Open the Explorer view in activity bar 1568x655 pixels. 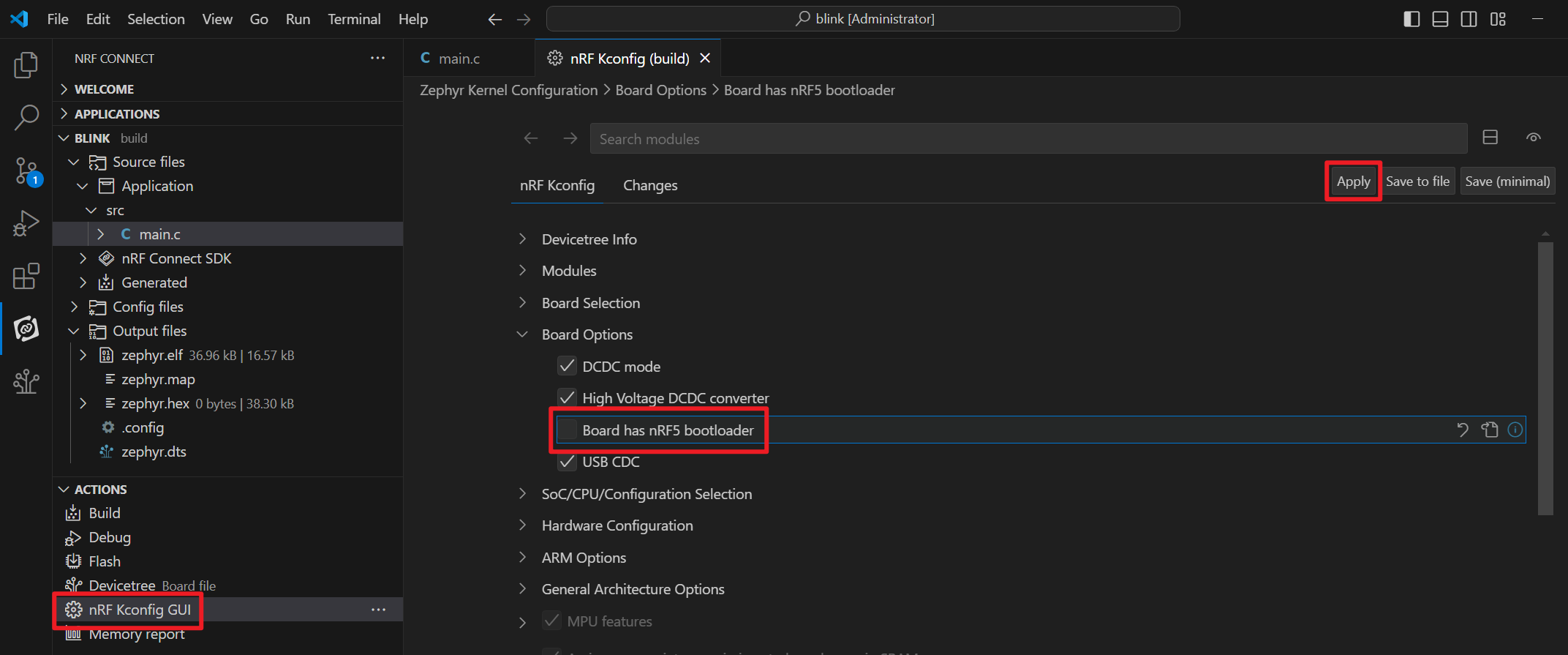click(26, 64)
